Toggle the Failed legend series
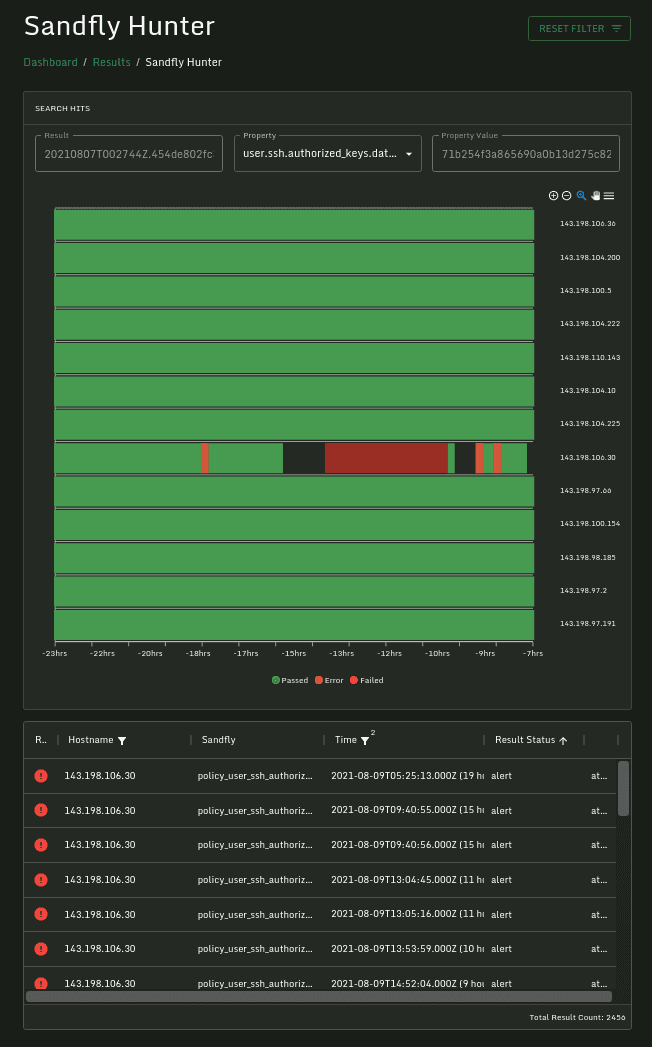The height and width of the screenshot is (1047, 652). point(367,680)
